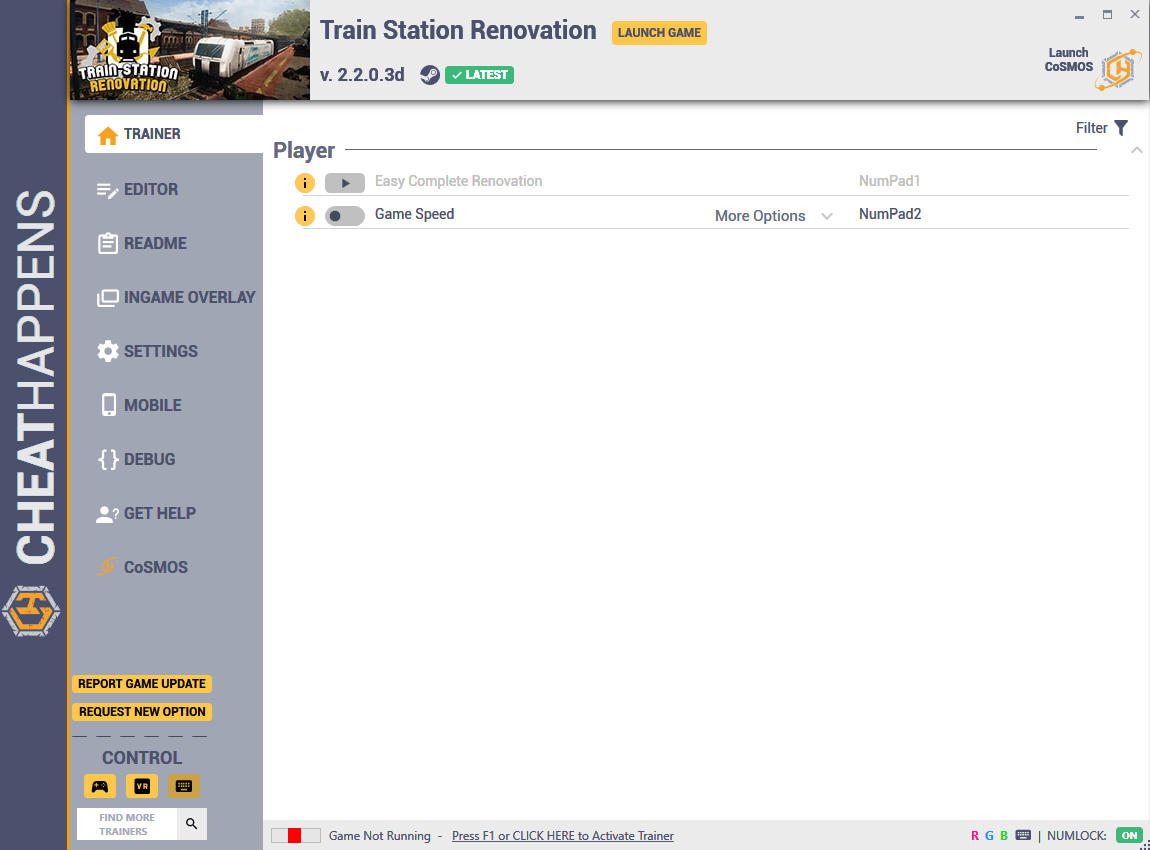Screen dimensions: 1150x850
Task: Select gamepad control mode icon
Action: pyautogui.click(x=100, y=786)
